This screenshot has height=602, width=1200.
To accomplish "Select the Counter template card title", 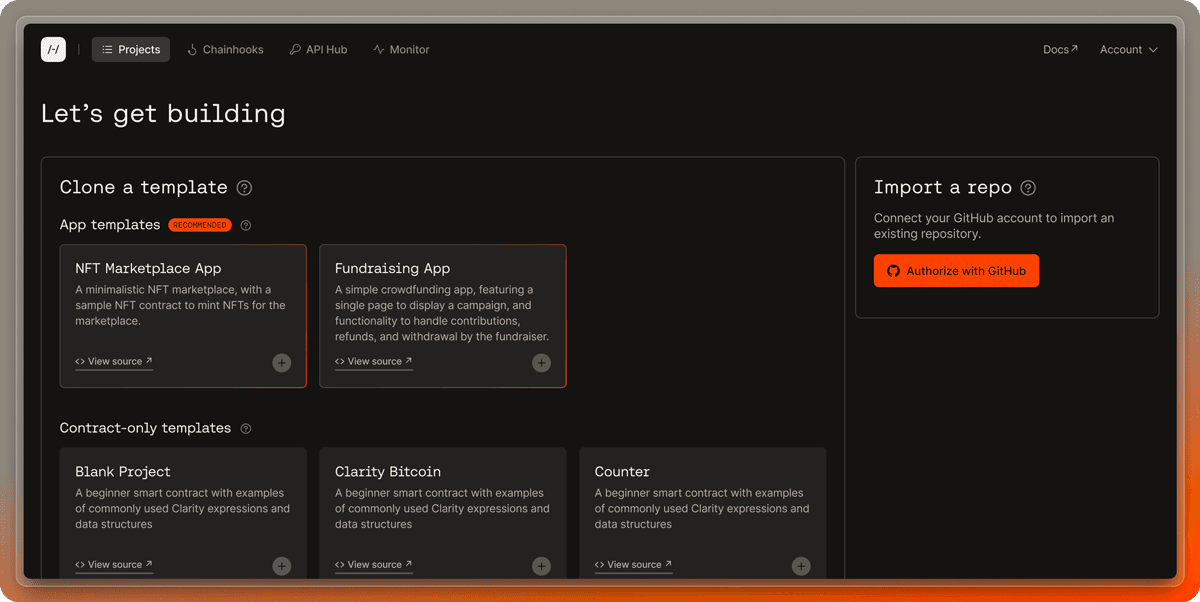I will pyautogui.click(x=622, y=472).
